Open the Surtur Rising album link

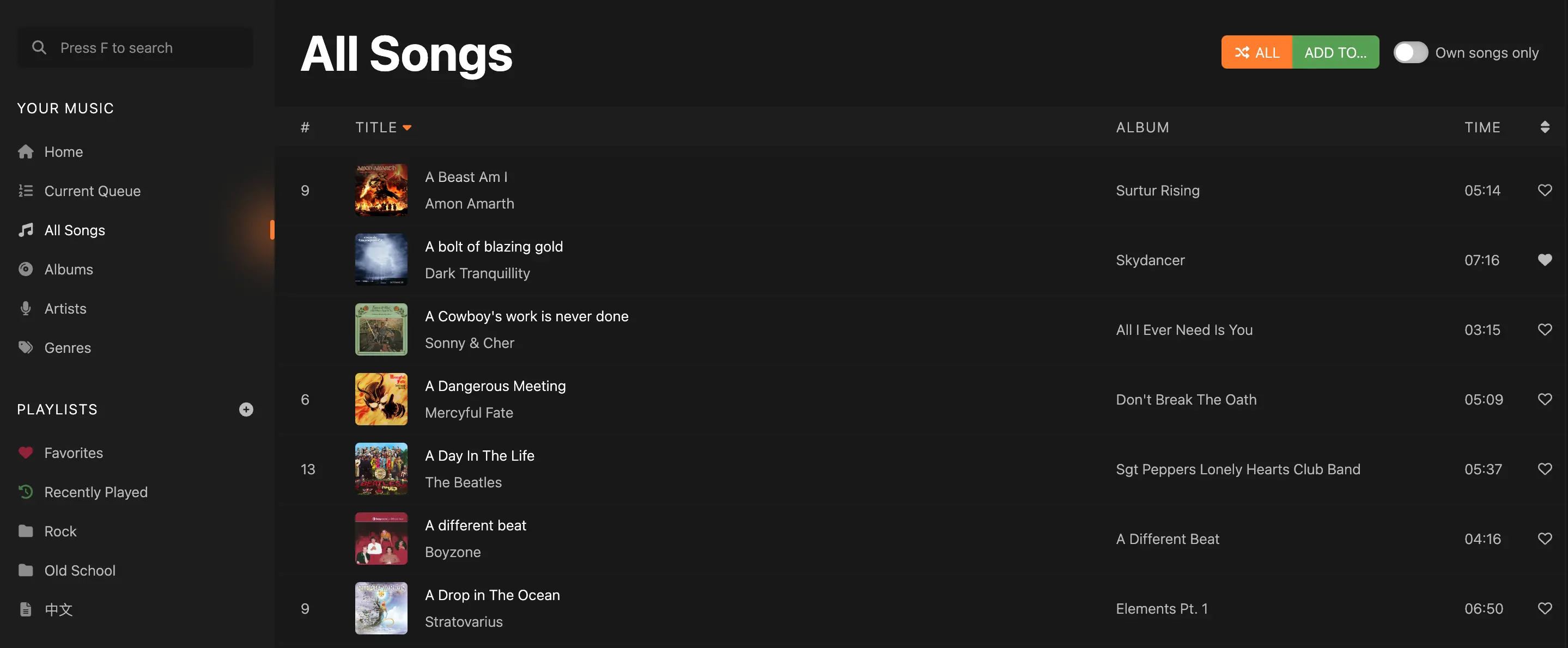point(1157,191)
